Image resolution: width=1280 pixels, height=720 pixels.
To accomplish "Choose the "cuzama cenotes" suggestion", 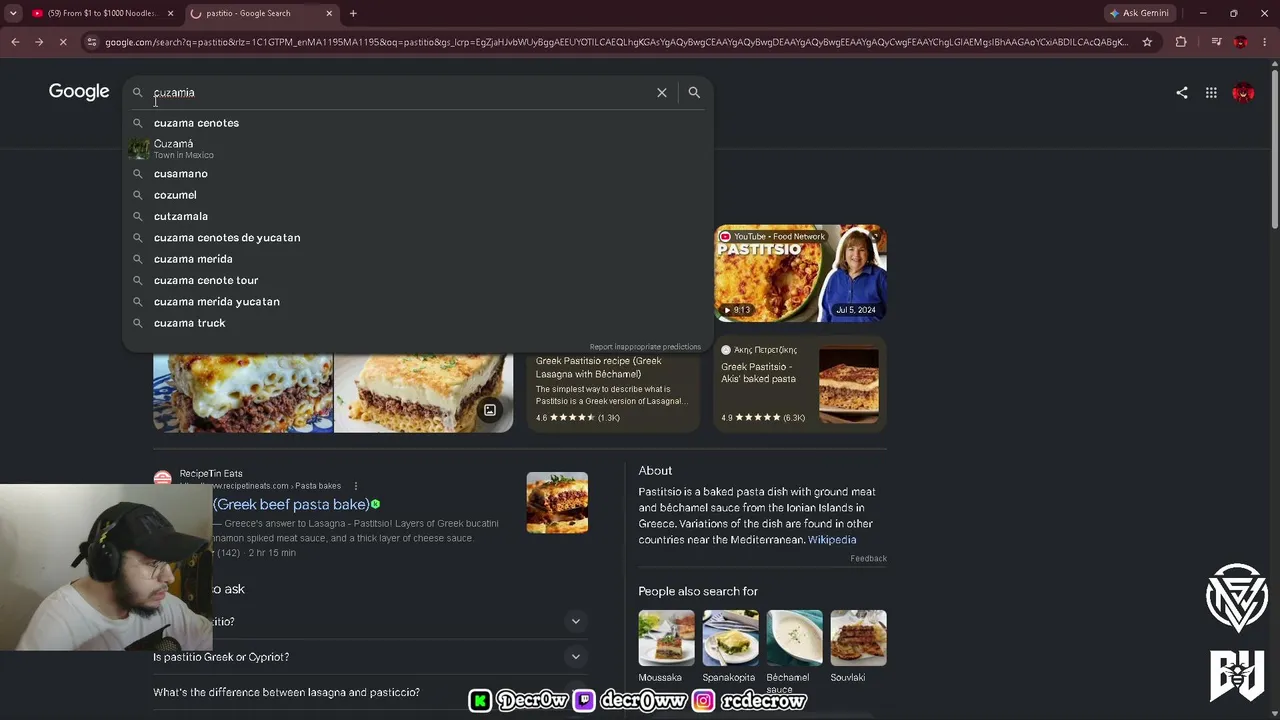I will 418,123.
